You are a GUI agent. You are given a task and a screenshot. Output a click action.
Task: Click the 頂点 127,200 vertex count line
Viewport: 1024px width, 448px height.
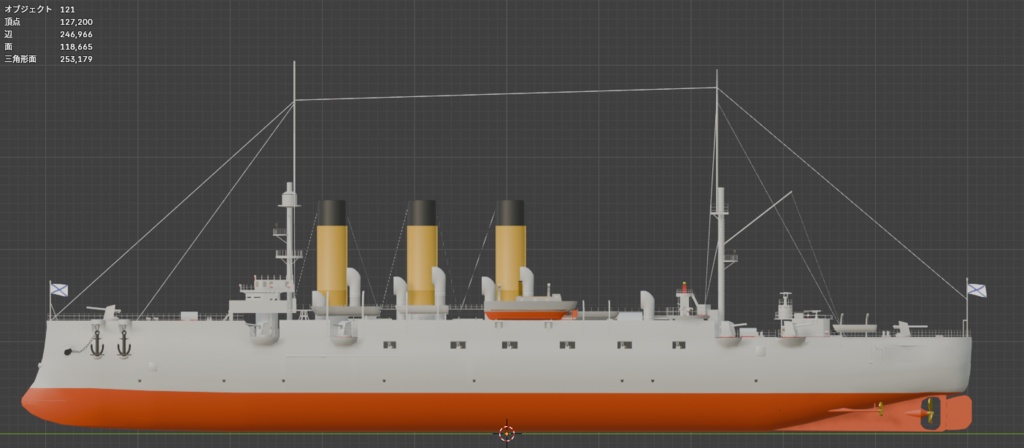click(x=48, y=22)
